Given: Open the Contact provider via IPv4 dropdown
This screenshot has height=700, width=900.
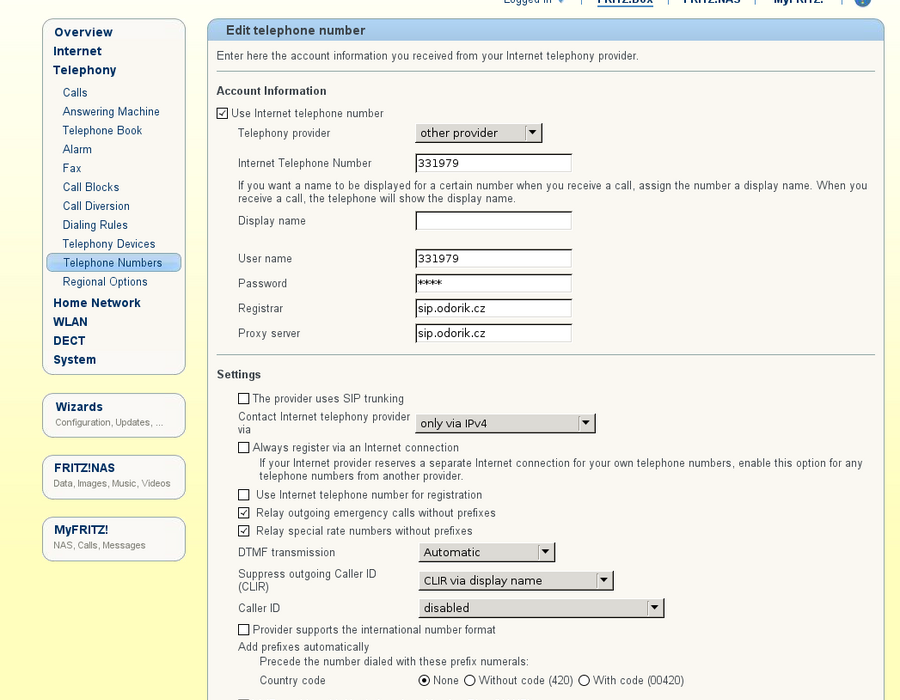Looking at the screenshot, I should pos(505,423).
